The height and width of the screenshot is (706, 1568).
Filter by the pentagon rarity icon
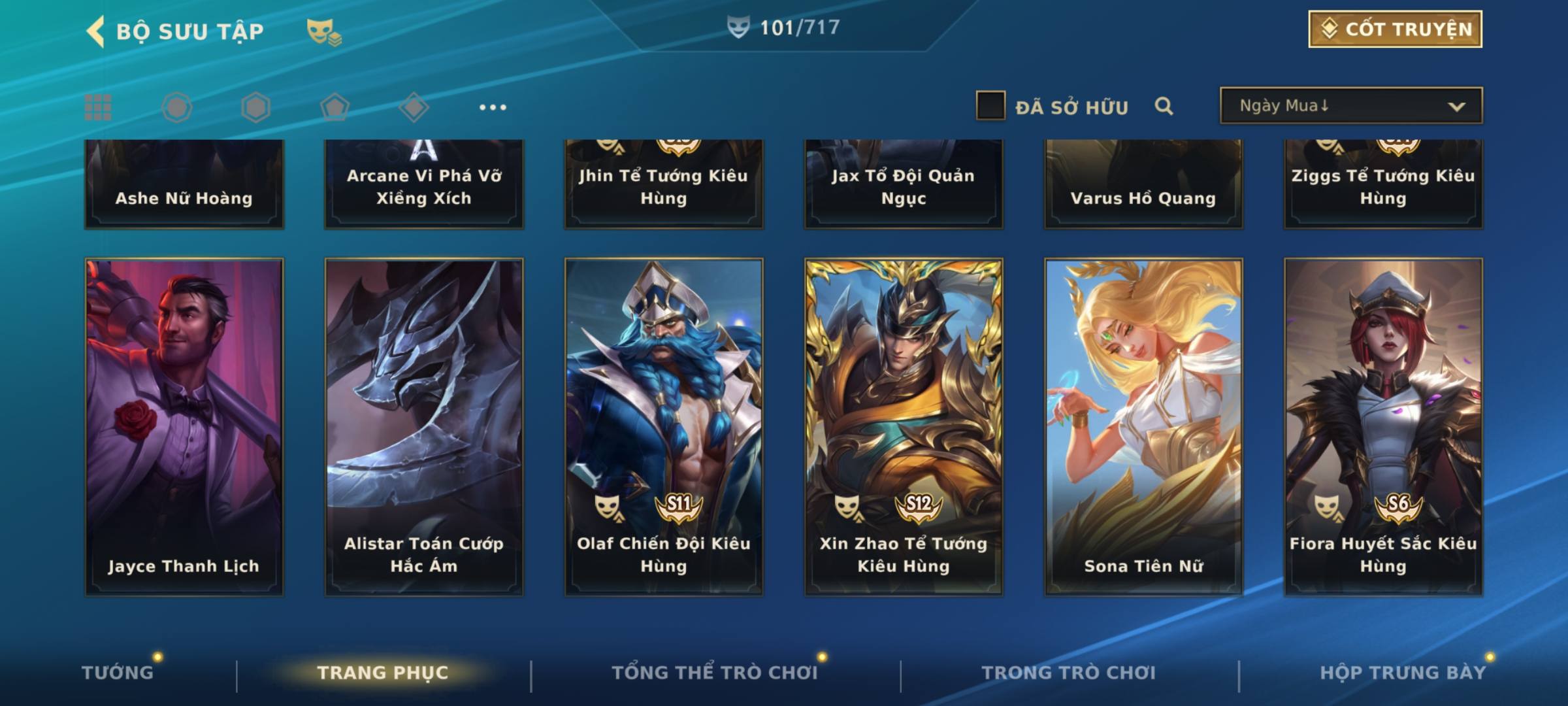[x=335, y=107]
